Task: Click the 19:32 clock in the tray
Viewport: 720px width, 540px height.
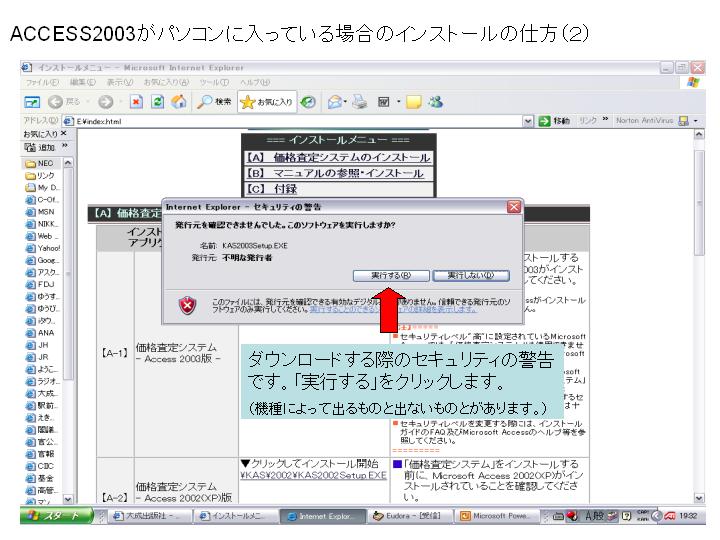Action: pos(688,516)
